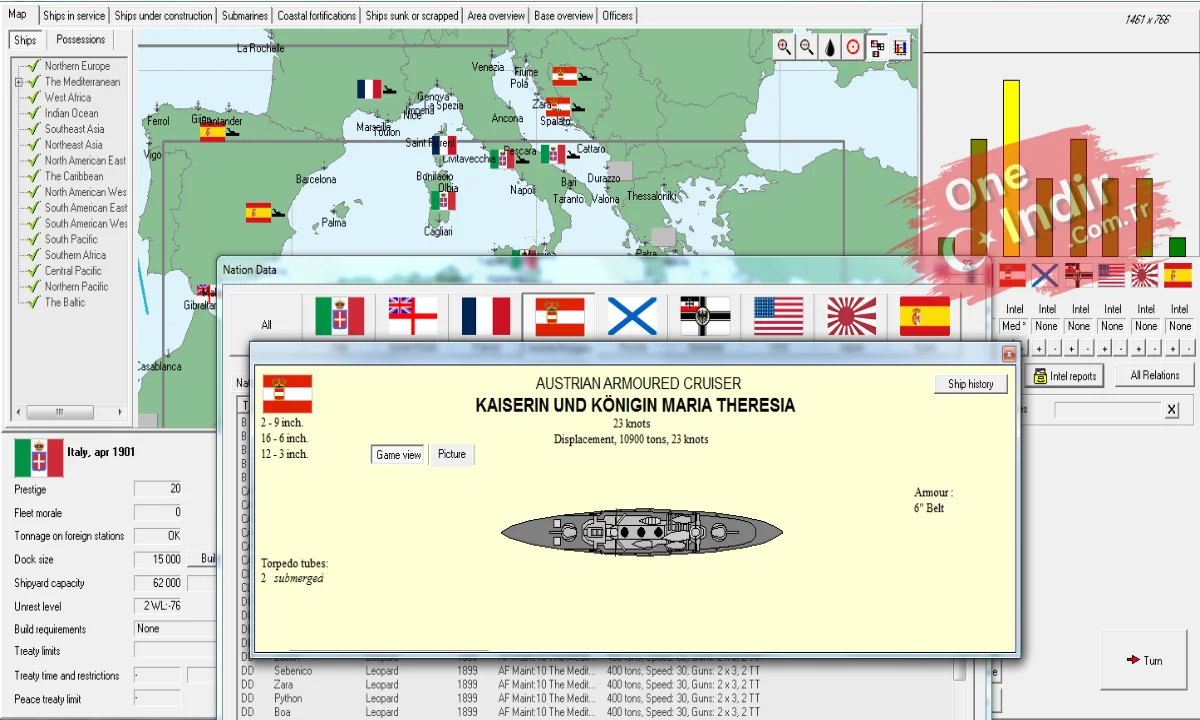Screen dimensions: 1200x720
Task: Click All button in Nation Data
Action: click(266, 325)
